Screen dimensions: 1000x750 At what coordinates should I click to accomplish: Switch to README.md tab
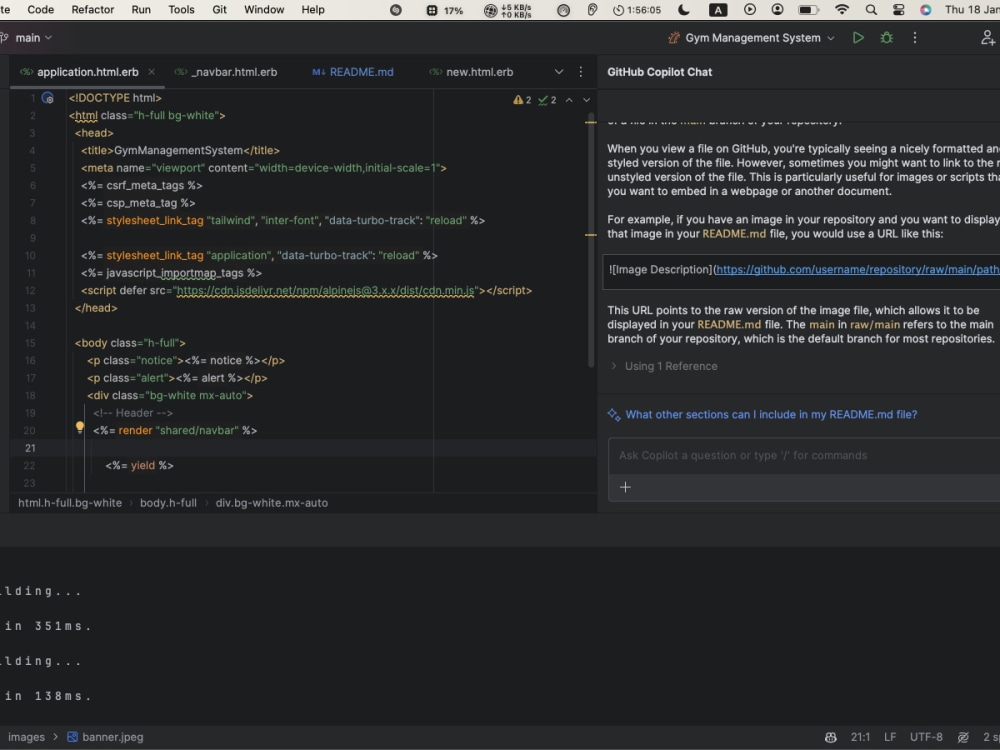pyautogui.click(x=353, y=72)
